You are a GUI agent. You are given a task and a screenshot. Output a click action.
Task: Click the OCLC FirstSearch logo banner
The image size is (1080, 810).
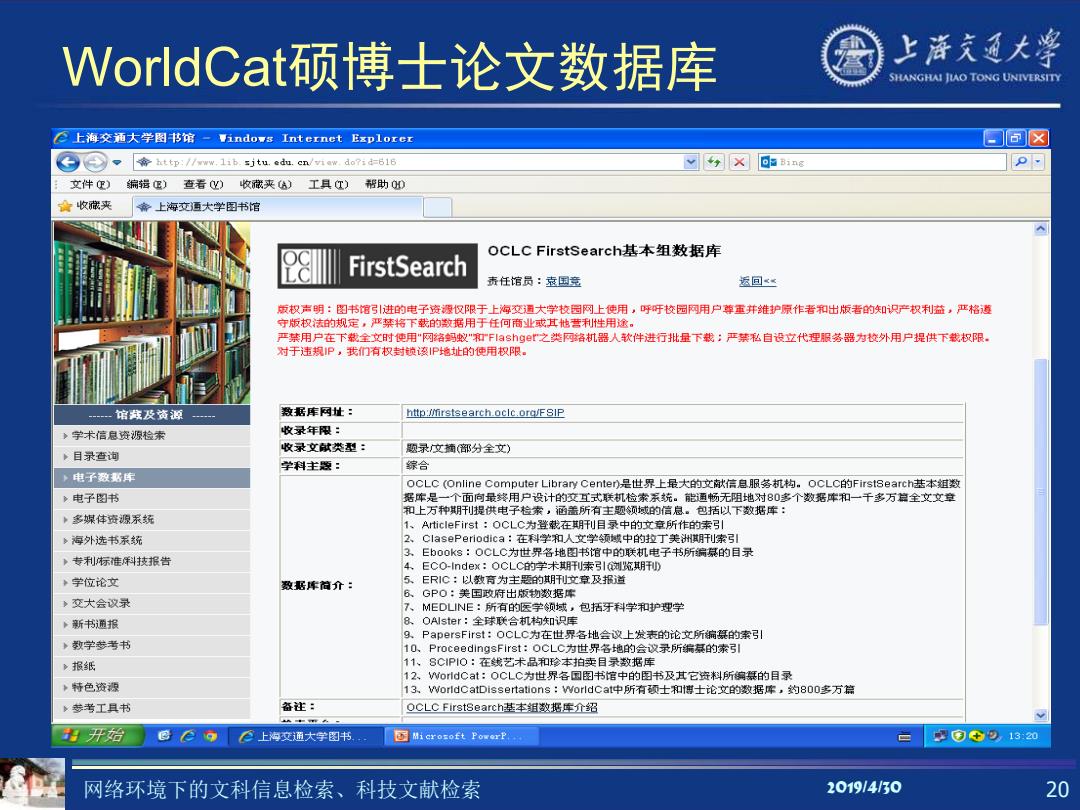pos(377,265)
